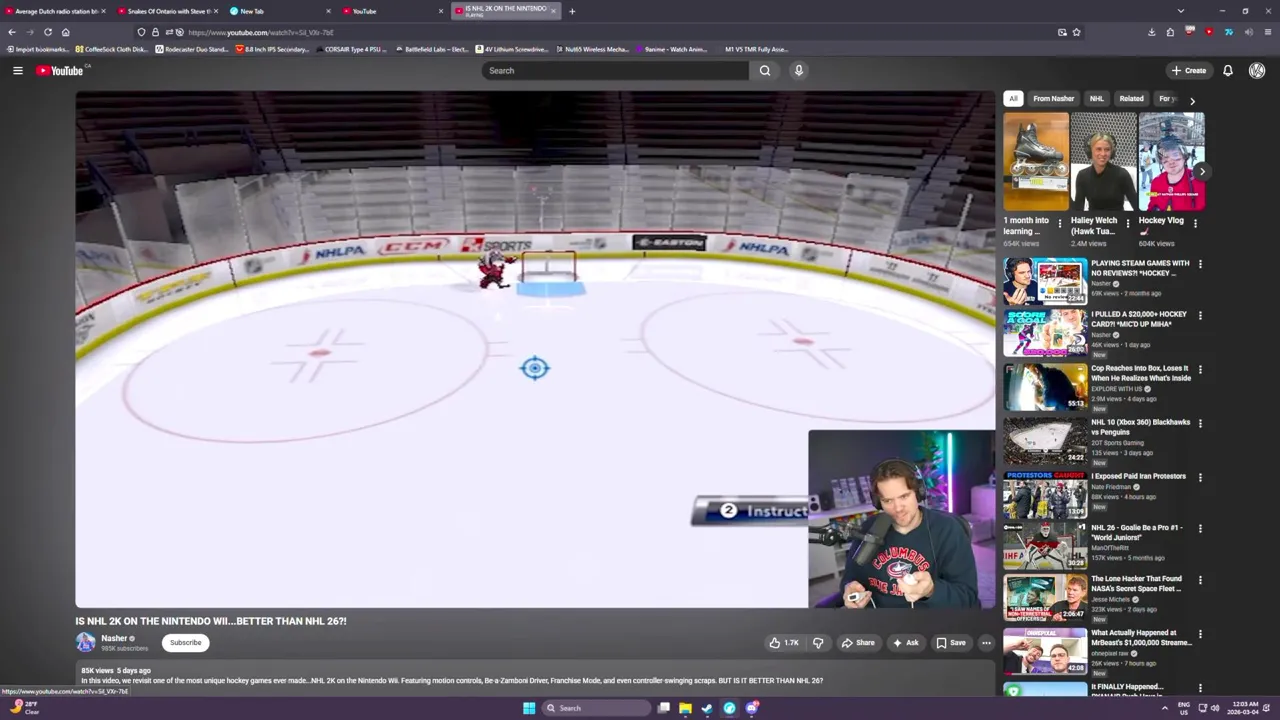Select the Related filter chip

pos(1131,99)
